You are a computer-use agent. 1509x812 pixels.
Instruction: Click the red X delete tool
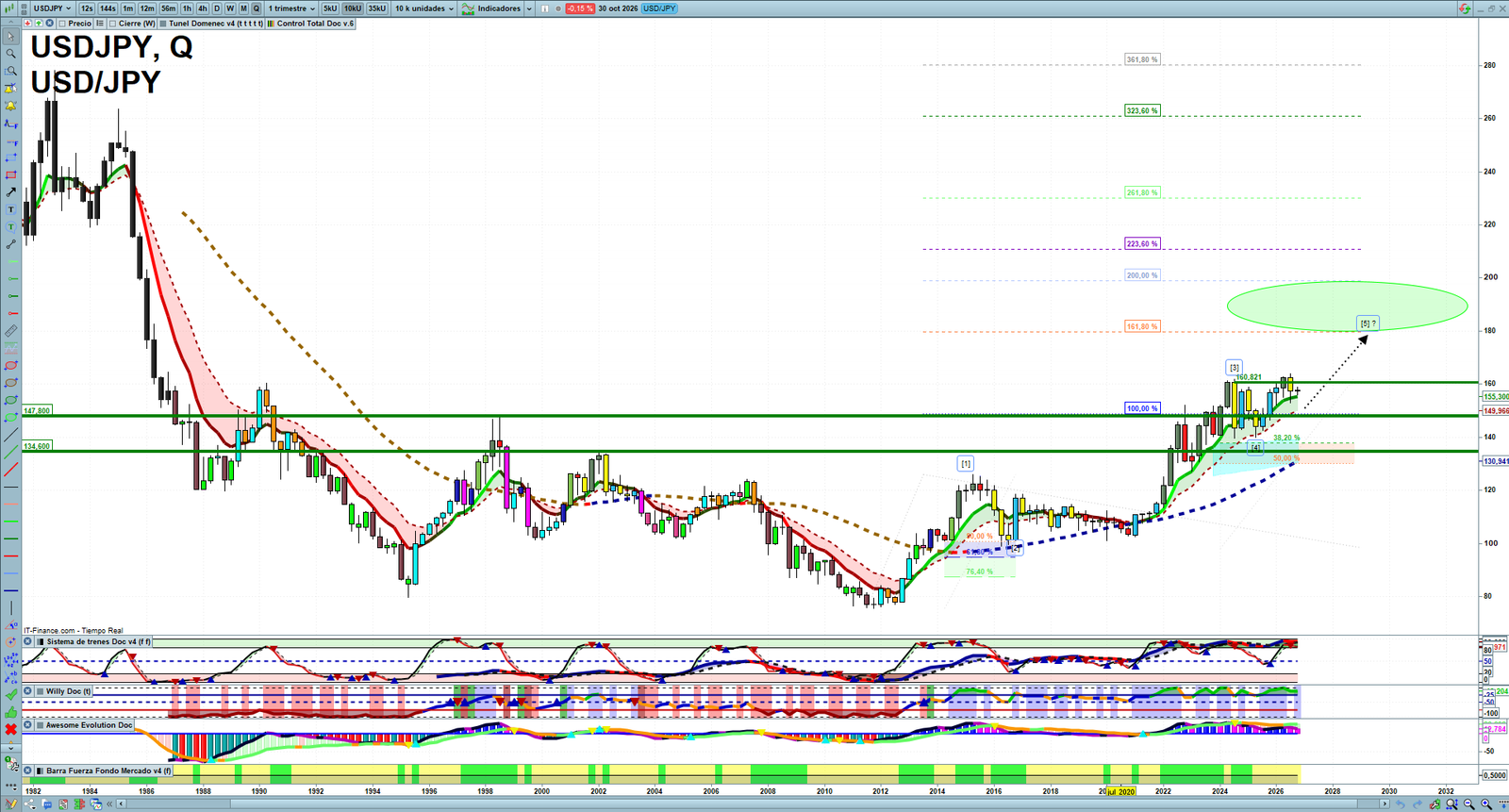click(x=11, y=729)
